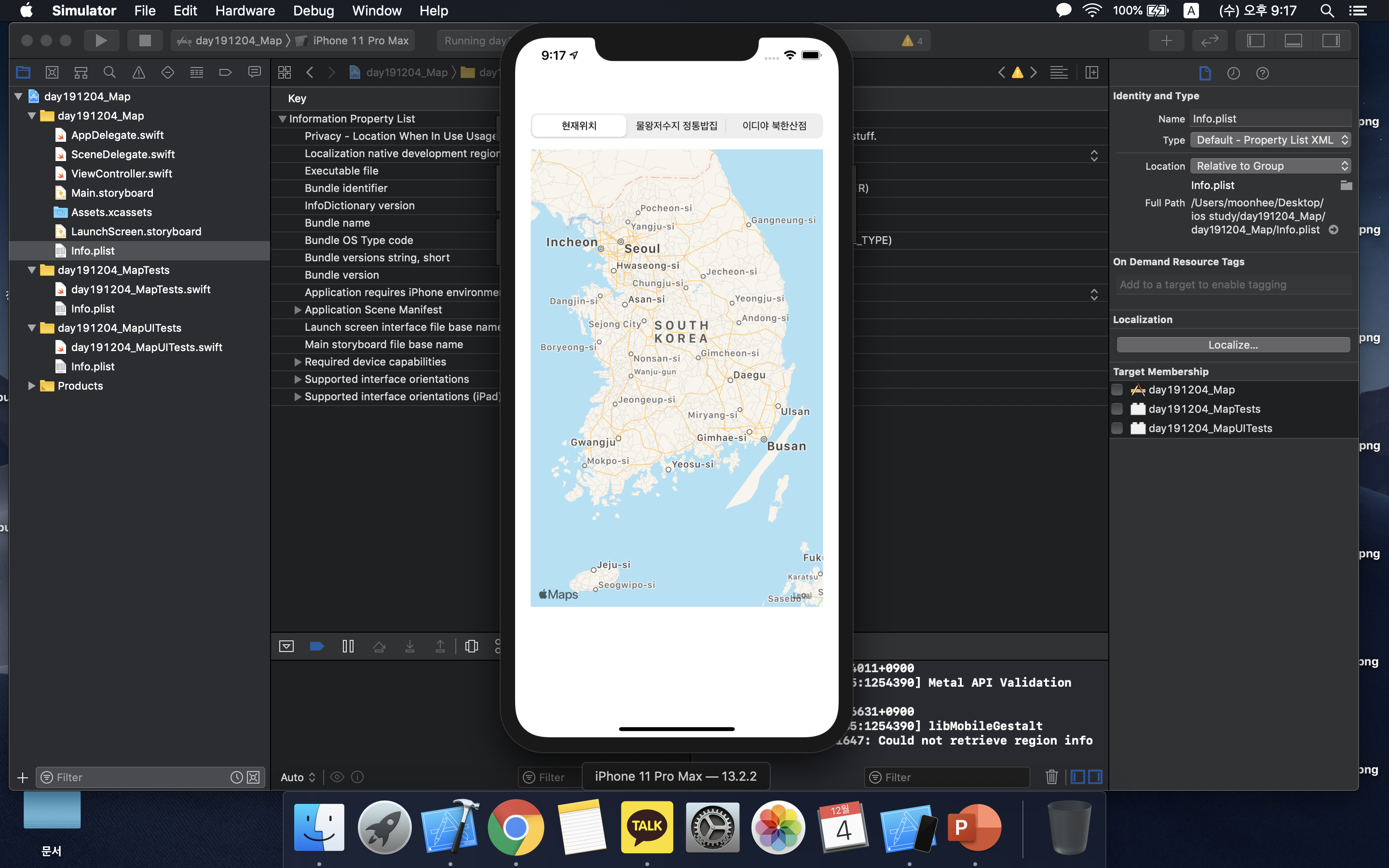The image size is (1389, 868).
Task: Expand the Products folder in navigator
Action: click(x=31, y=386)
